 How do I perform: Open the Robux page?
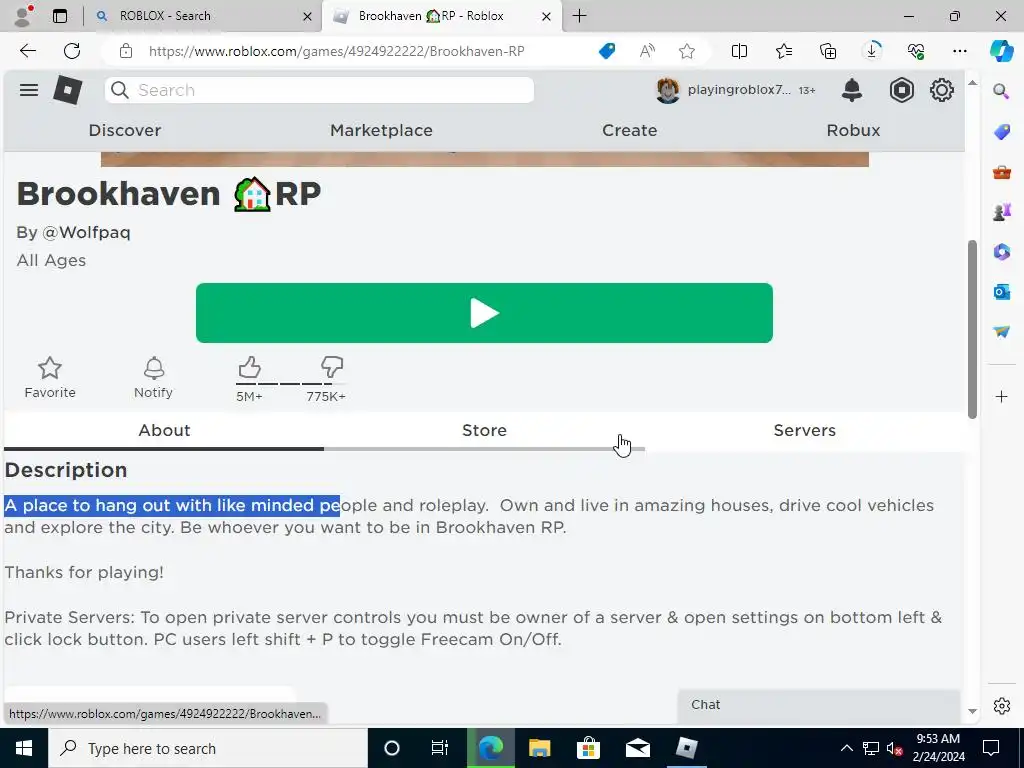(853, 130)
